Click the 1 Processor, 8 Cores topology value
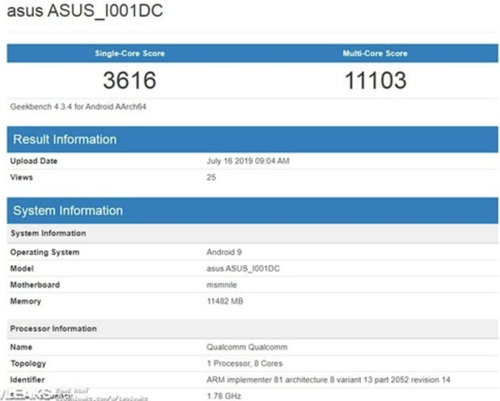 click(245, 363)
